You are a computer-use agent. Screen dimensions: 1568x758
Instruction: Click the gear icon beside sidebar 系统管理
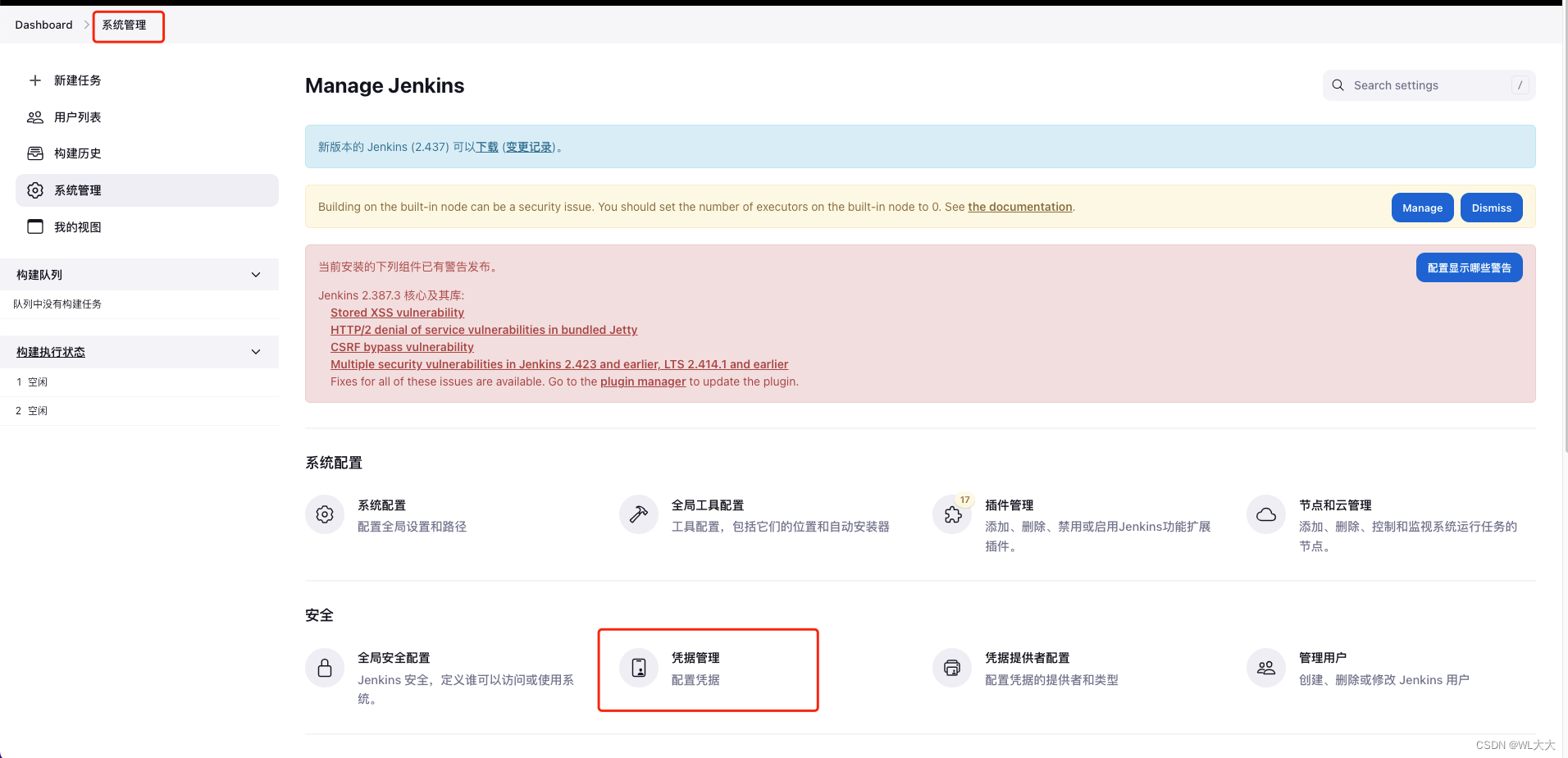[x=35, y=190]
